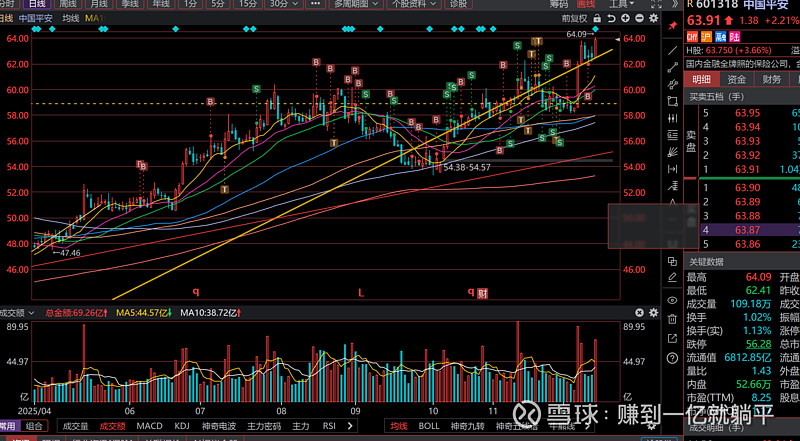Open main chart settings gear icon
The image size is (800, 441).
pos(654,18)
